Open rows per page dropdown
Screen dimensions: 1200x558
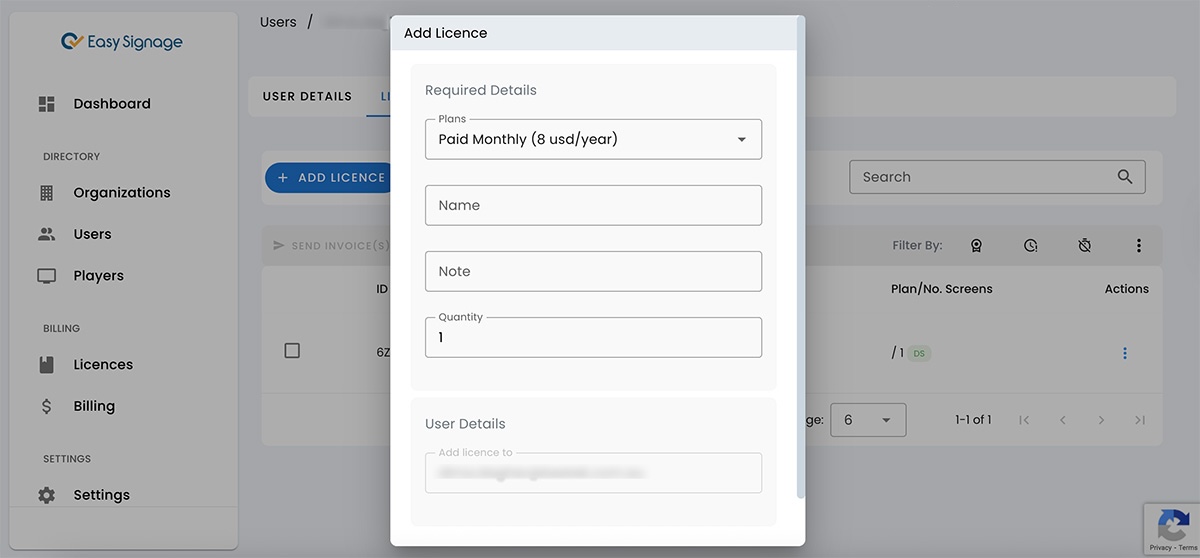868,420
